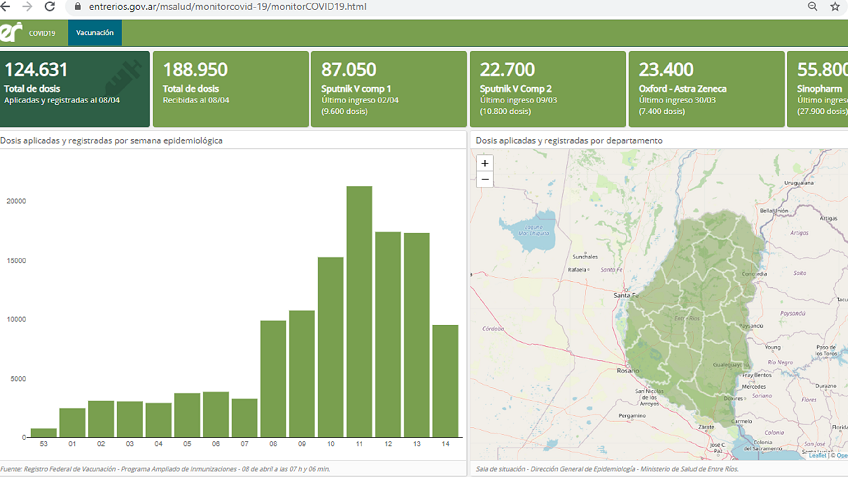Click the week 10 bar in chart
Image resolution: width=848 pixels, height=477 pixels.
pos(330,347)
